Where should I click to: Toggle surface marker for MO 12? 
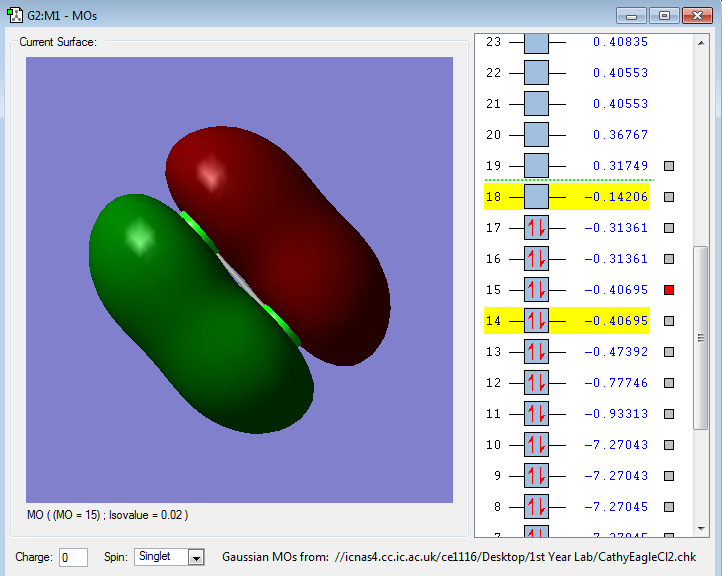click(669, 383)
